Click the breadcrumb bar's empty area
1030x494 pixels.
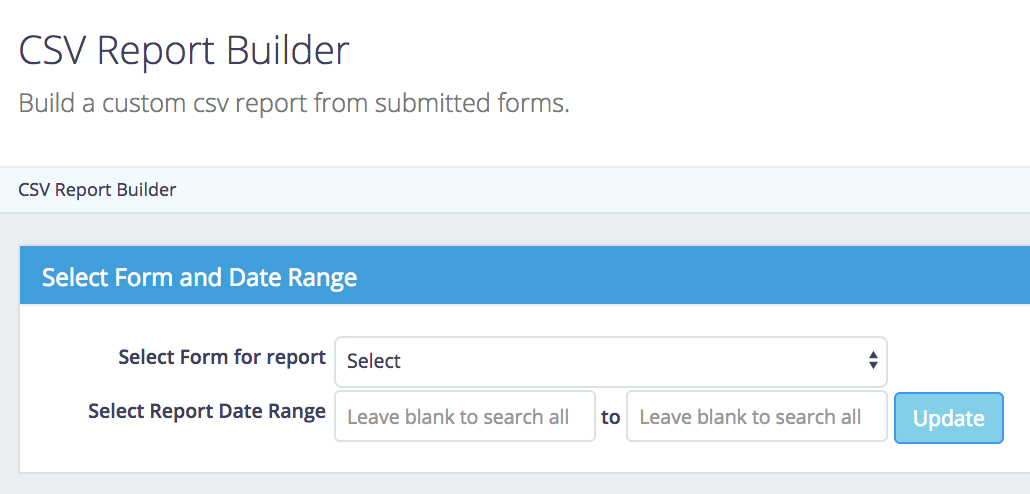[x=600, y=189]
